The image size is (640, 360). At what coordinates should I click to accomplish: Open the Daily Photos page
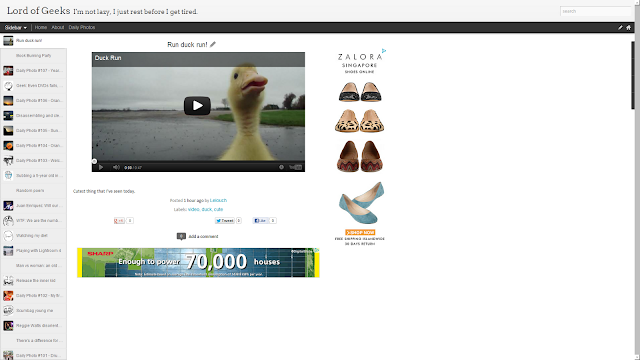82,27
